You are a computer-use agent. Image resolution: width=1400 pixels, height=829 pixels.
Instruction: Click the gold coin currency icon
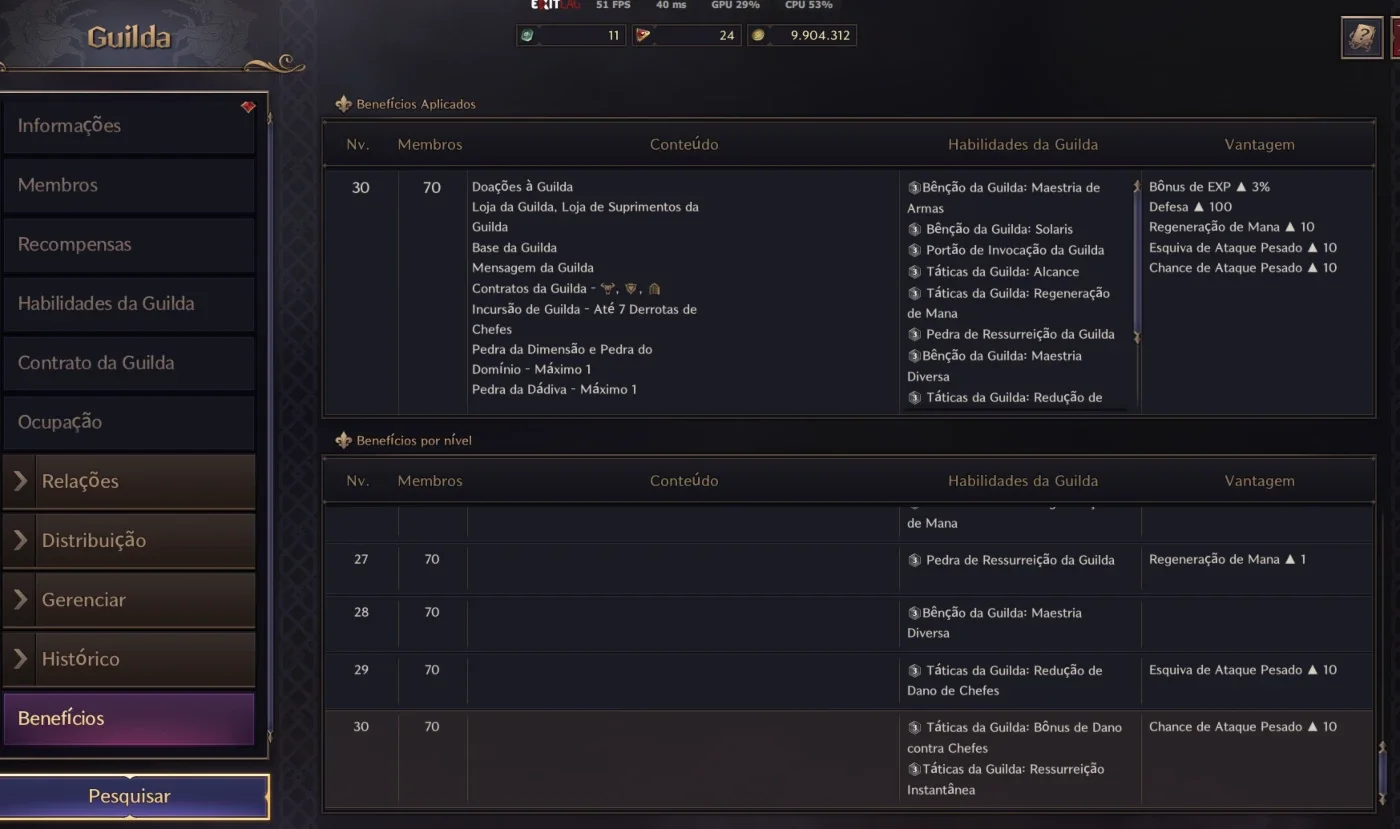point(758,35)
